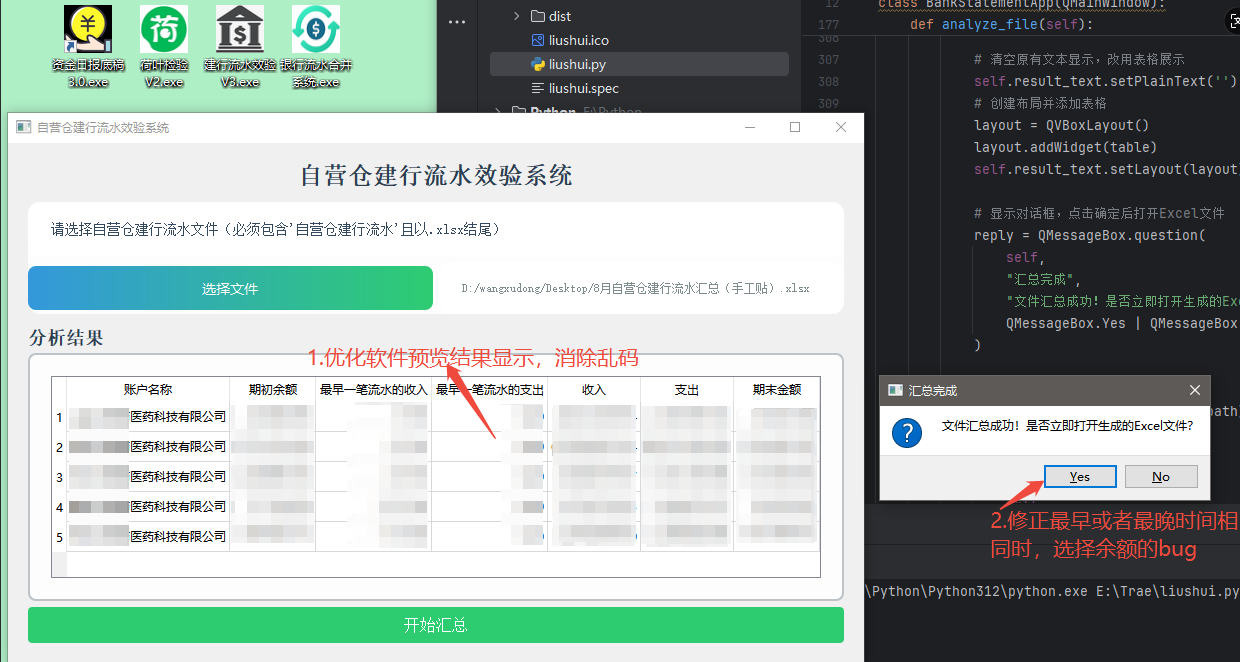Select row 1 in the analysis results table

[149, 417]
